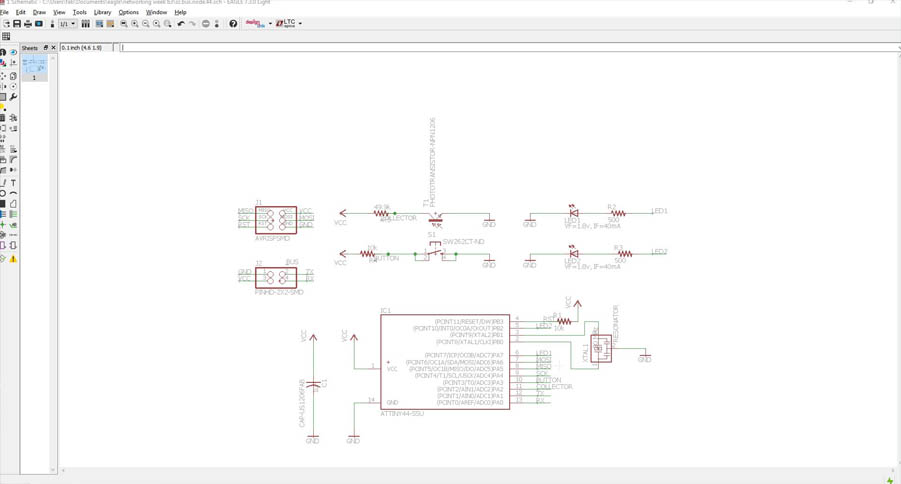
Task: Select sheet 1 thumbnail
Action: click(x=34, y=69)
